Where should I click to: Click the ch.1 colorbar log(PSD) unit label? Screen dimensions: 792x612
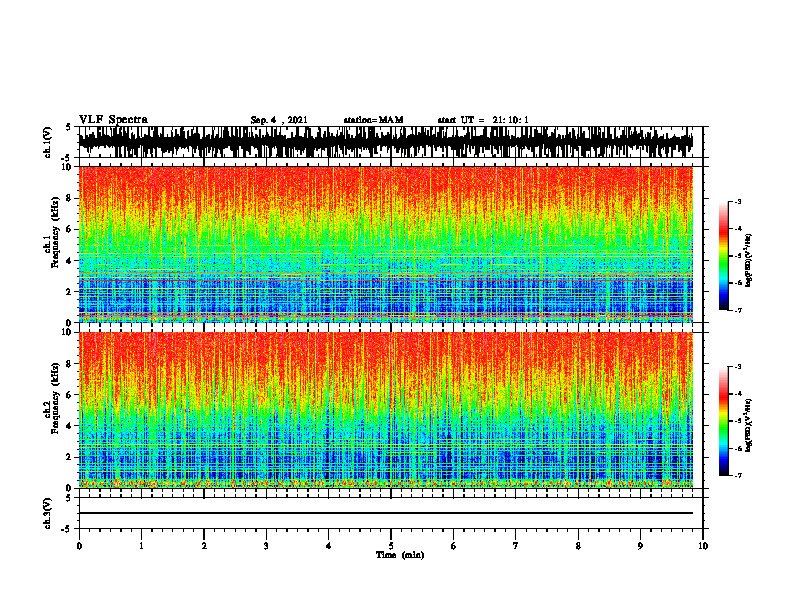749,260
